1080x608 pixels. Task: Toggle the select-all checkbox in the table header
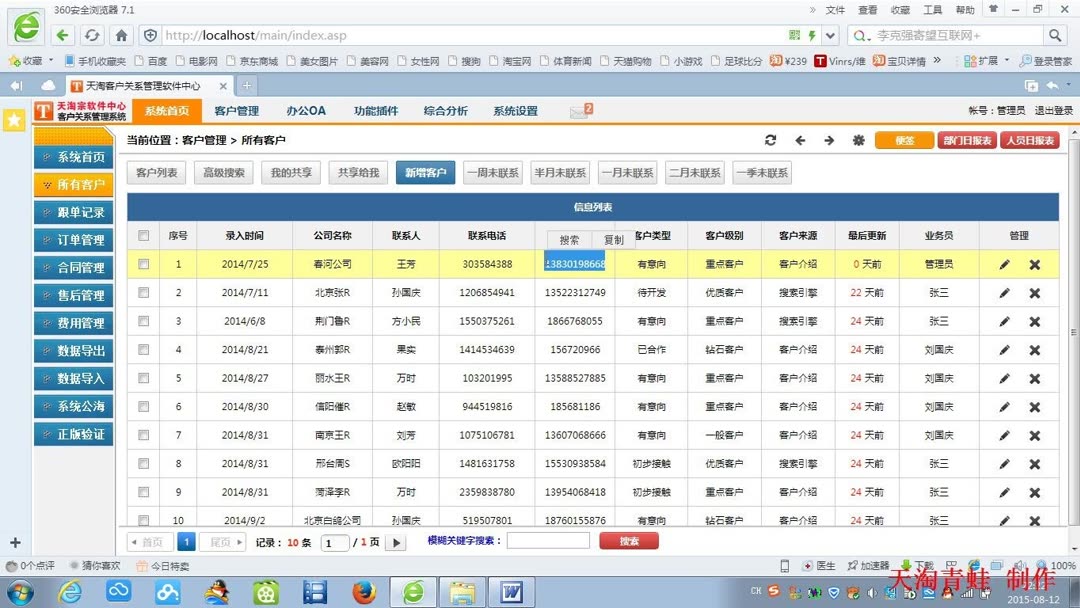tap(143, 235)
